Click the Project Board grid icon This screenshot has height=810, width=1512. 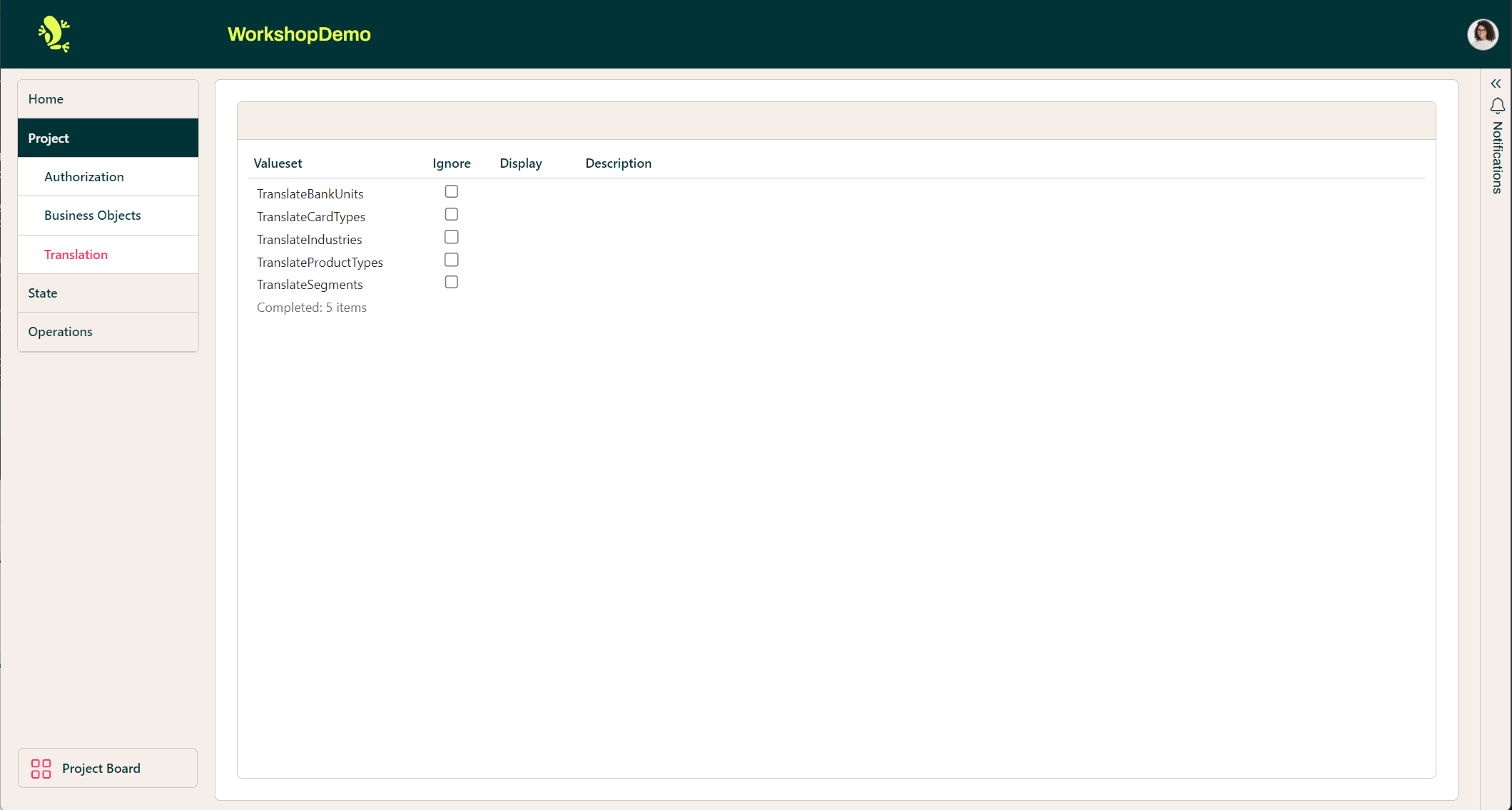41,769
